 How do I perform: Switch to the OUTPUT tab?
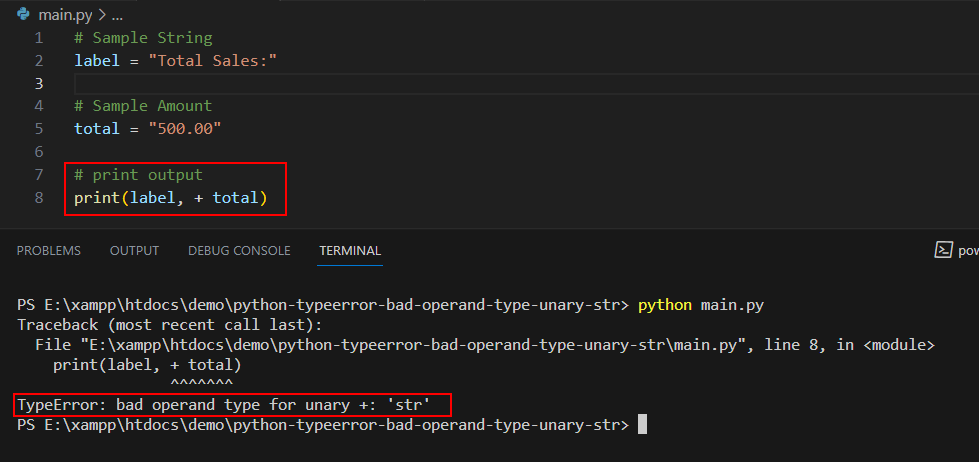click(134, 251)
